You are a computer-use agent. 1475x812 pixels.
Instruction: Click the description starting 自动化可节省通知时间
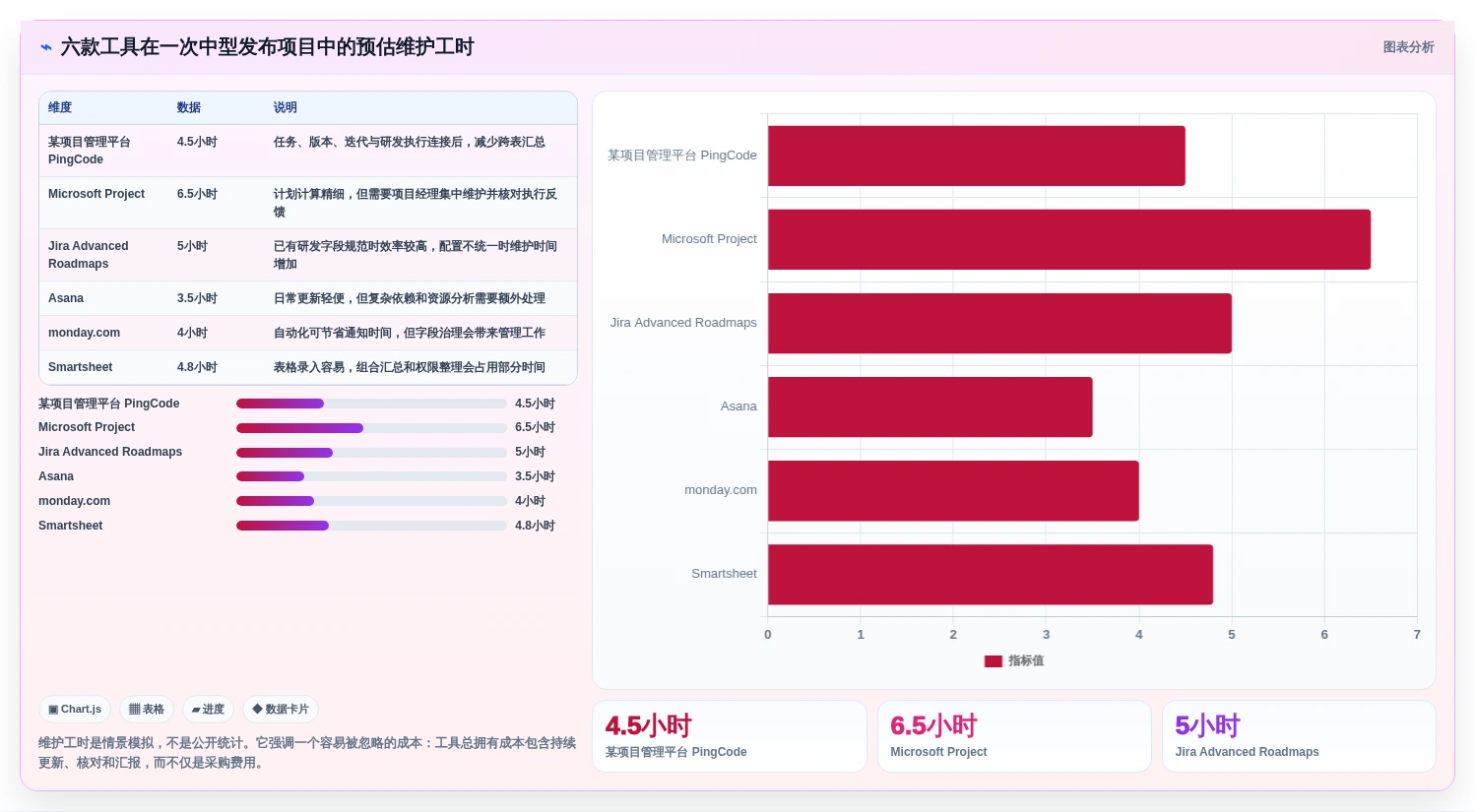[410, 333]
